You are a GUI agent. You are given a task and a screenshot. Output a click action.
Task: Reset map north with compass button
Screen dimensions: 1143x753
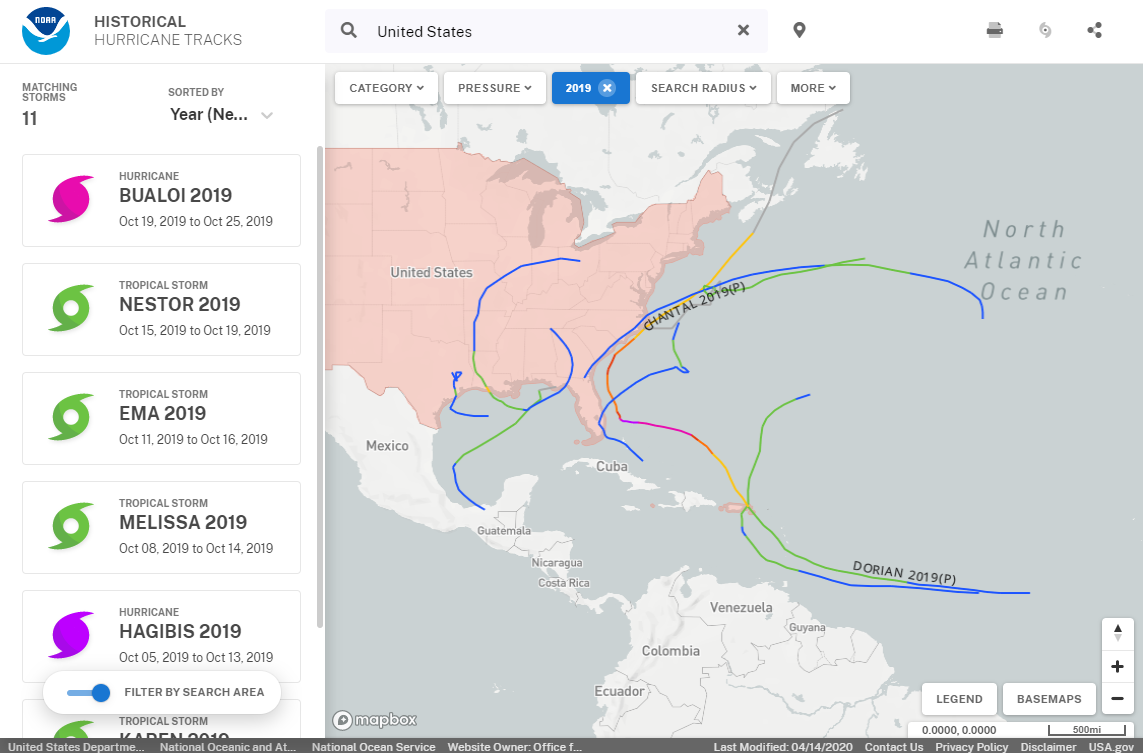(1117, 633)
